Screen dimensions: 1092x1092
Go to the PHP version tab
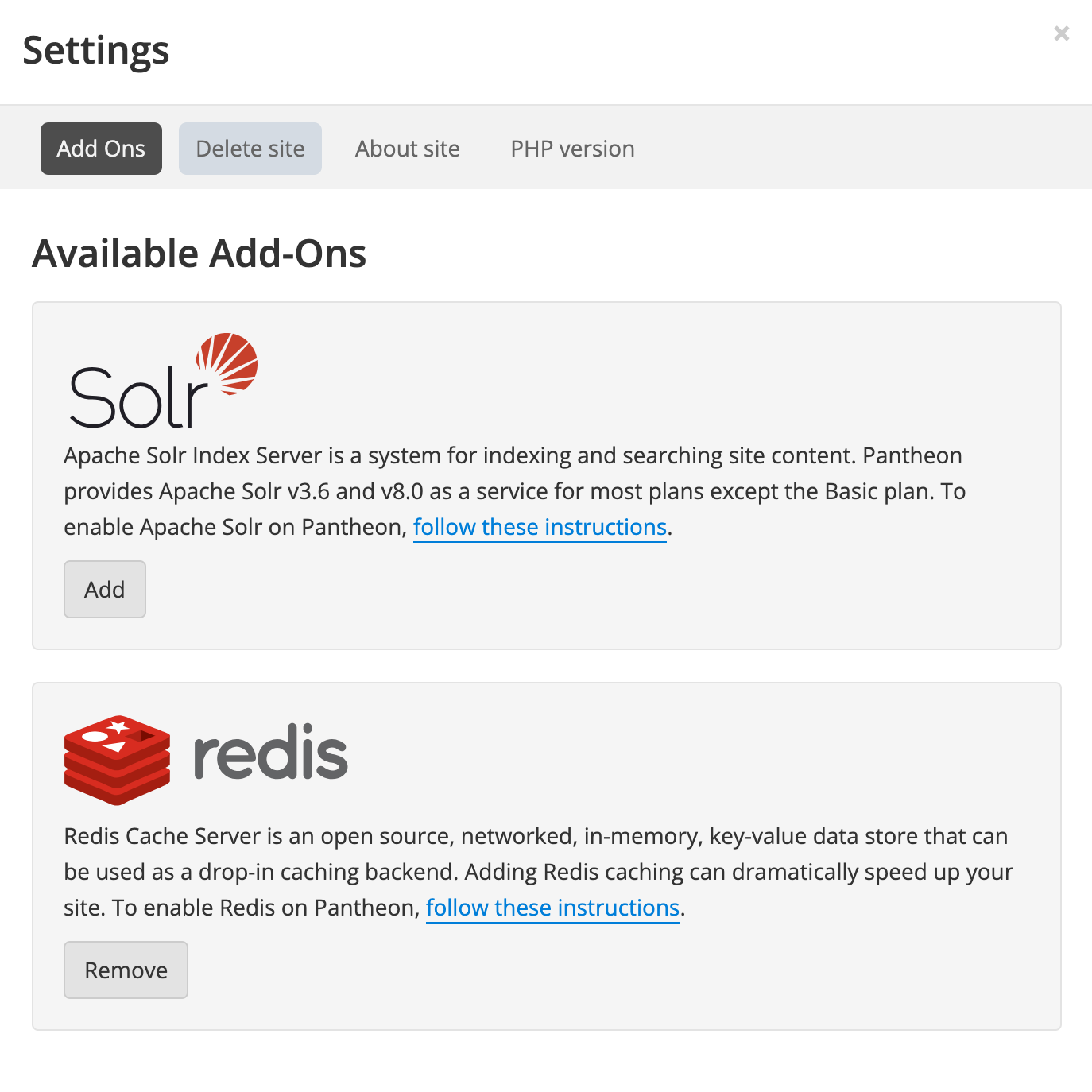click(572, 149)
